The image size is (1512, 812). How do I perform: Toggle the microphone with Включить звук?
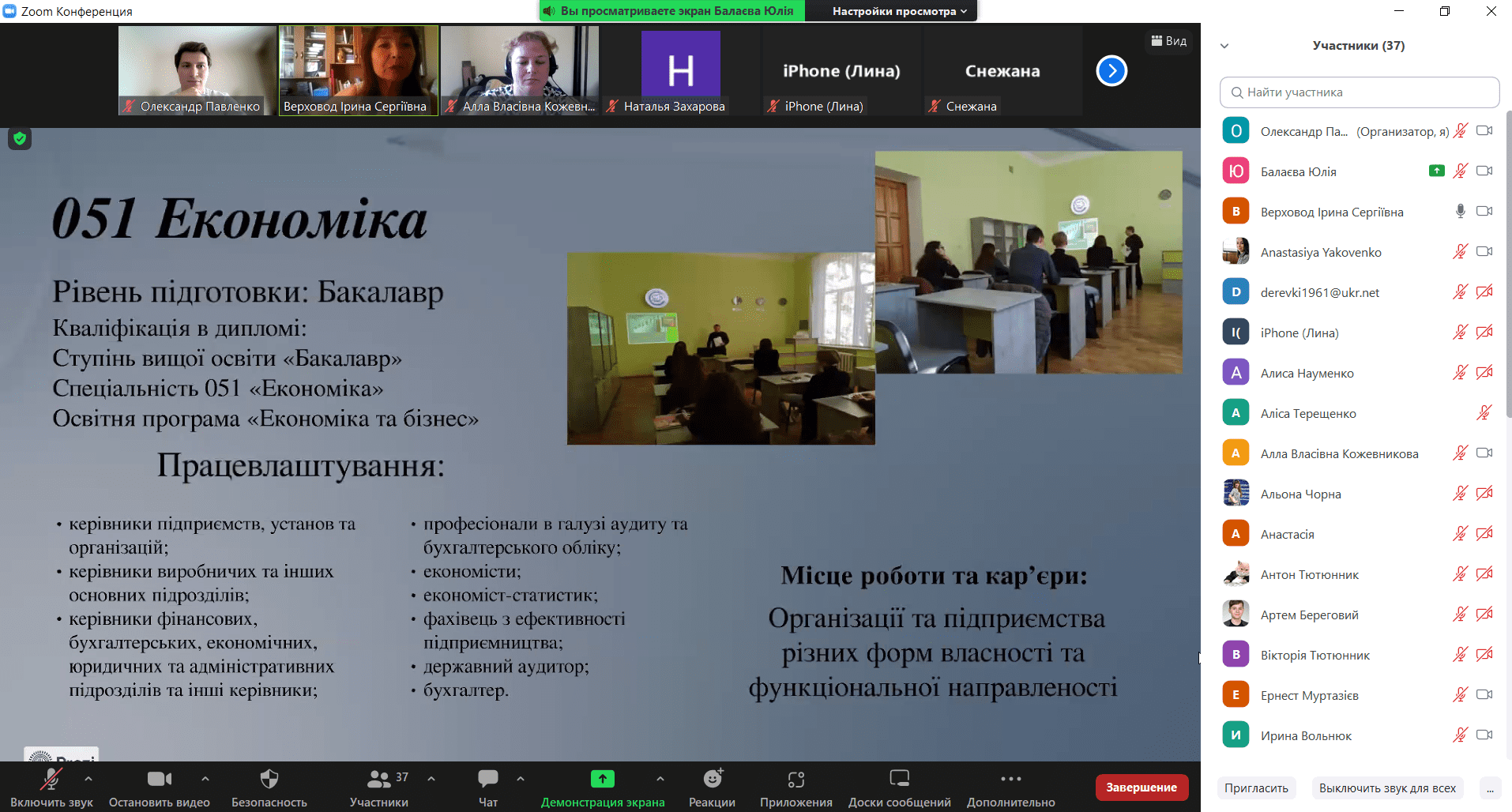coord(51,780)
